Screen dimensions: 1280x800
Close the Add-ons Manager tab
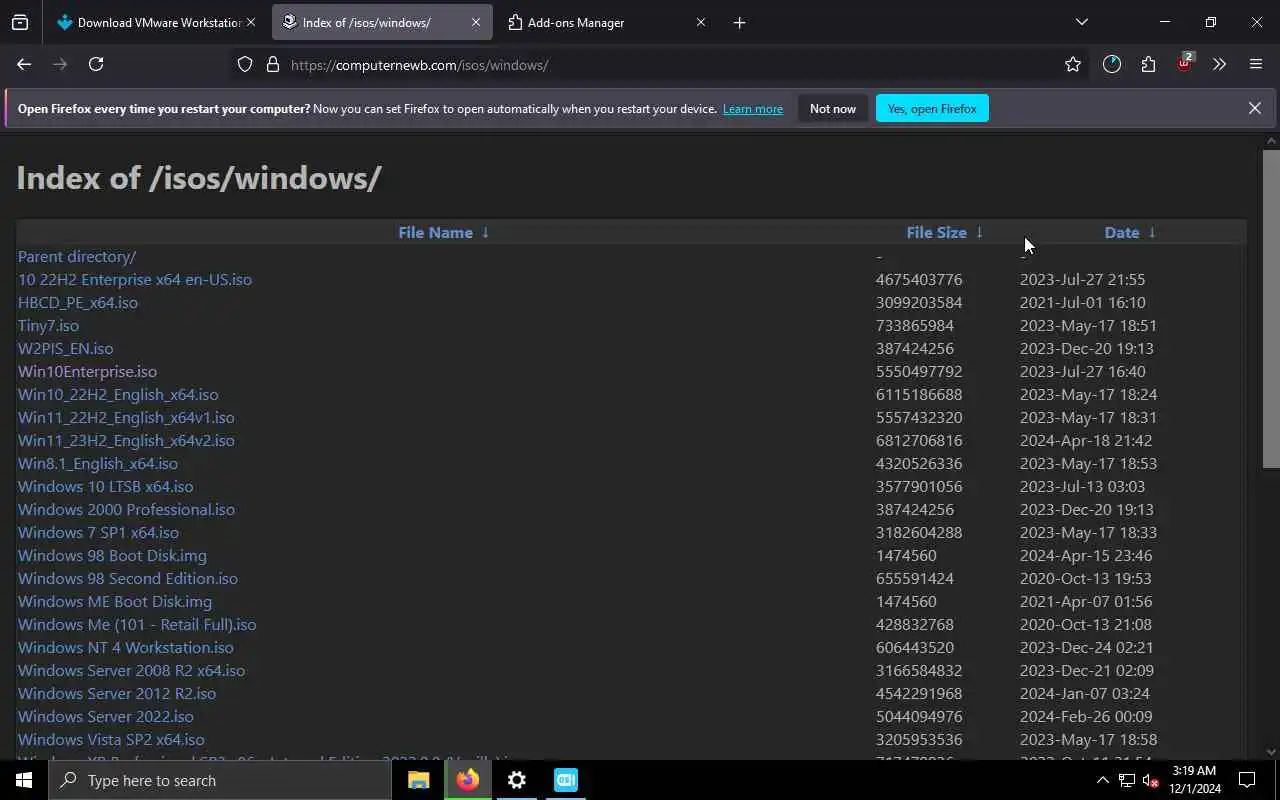(x=700, y=22)
